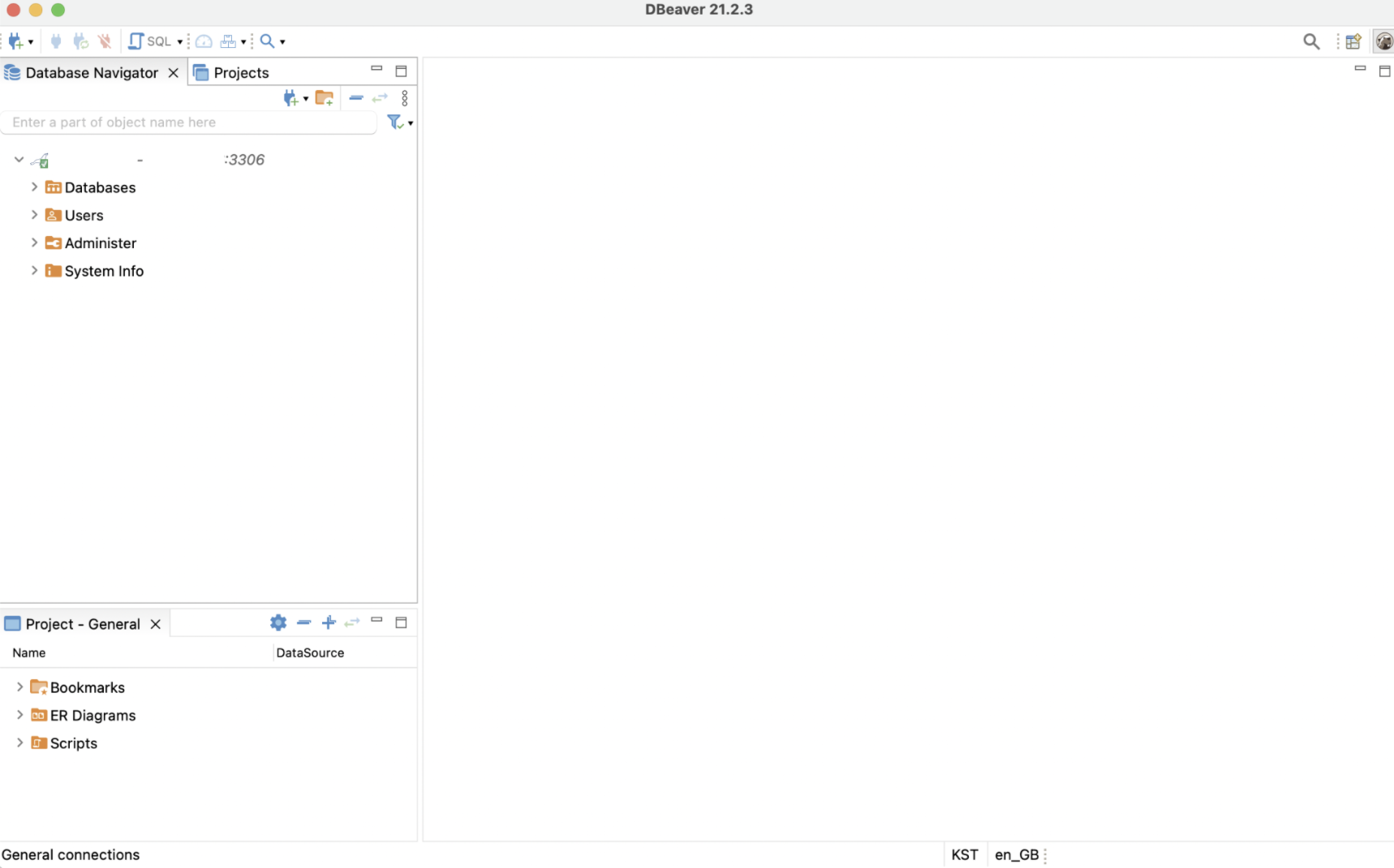1394x868 pixels.
Task: Select the Bookmarks item
Action: coord(78,688)
